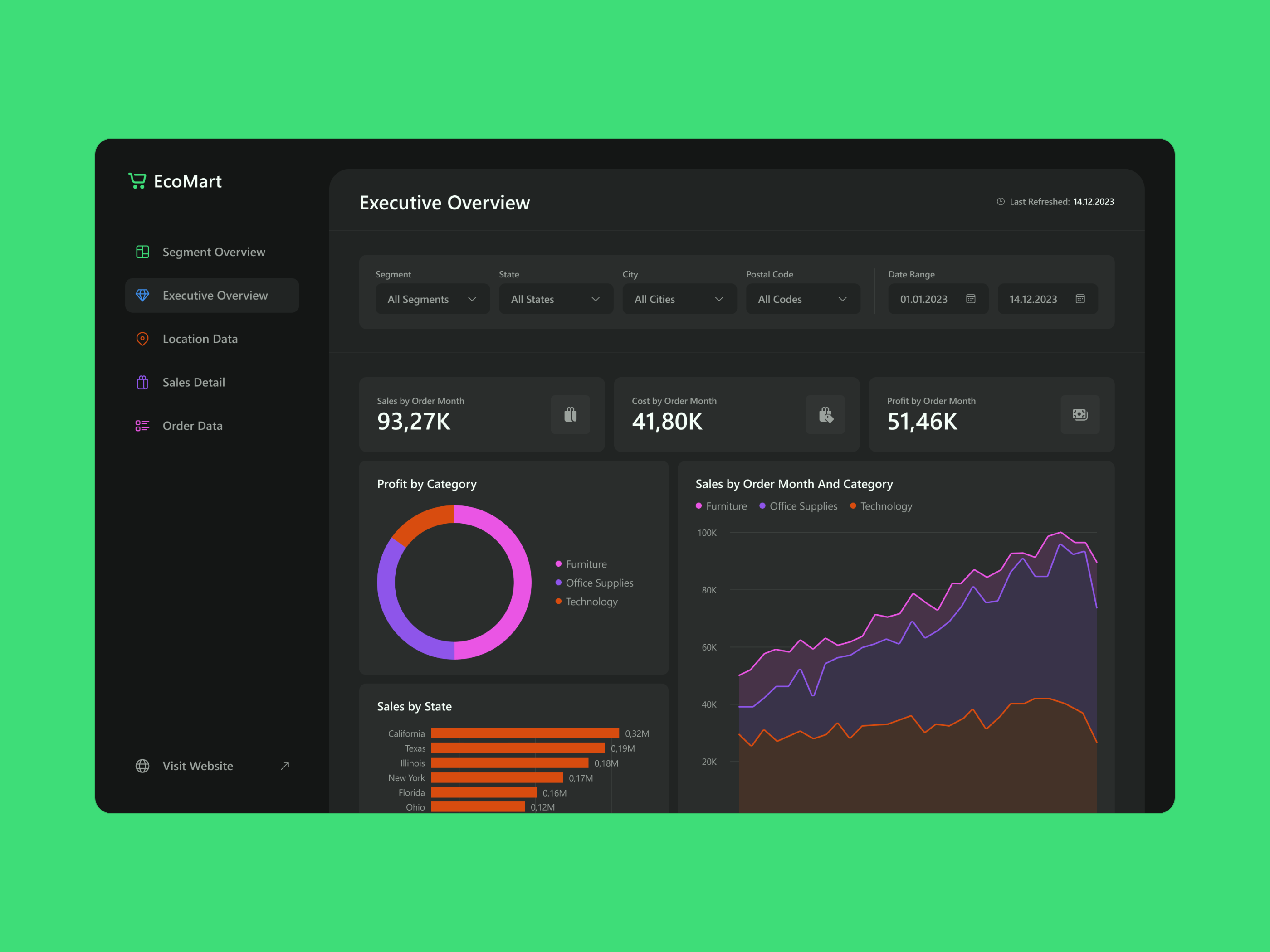Click the bag icon on Sales by Order Month card
This screenshot has width=1270, height=952.
click(571, 414)
